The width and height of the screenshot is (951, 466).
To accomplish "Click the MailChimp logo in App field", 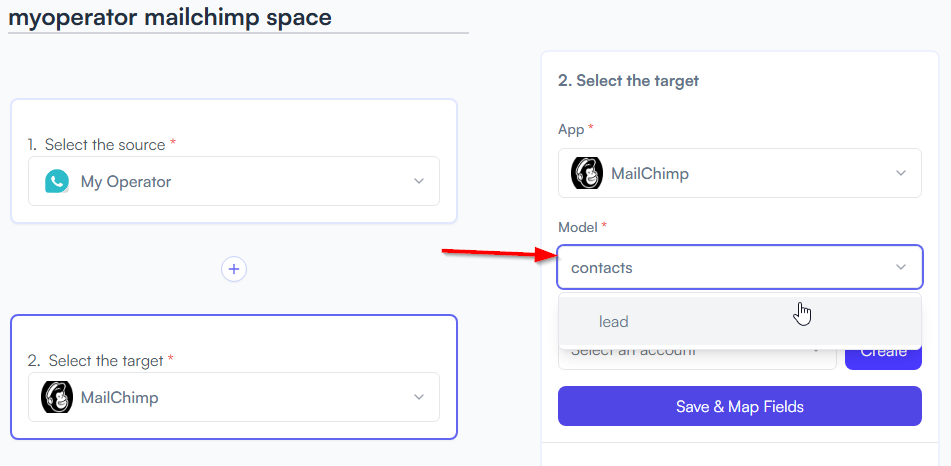I will coord(587,173).
